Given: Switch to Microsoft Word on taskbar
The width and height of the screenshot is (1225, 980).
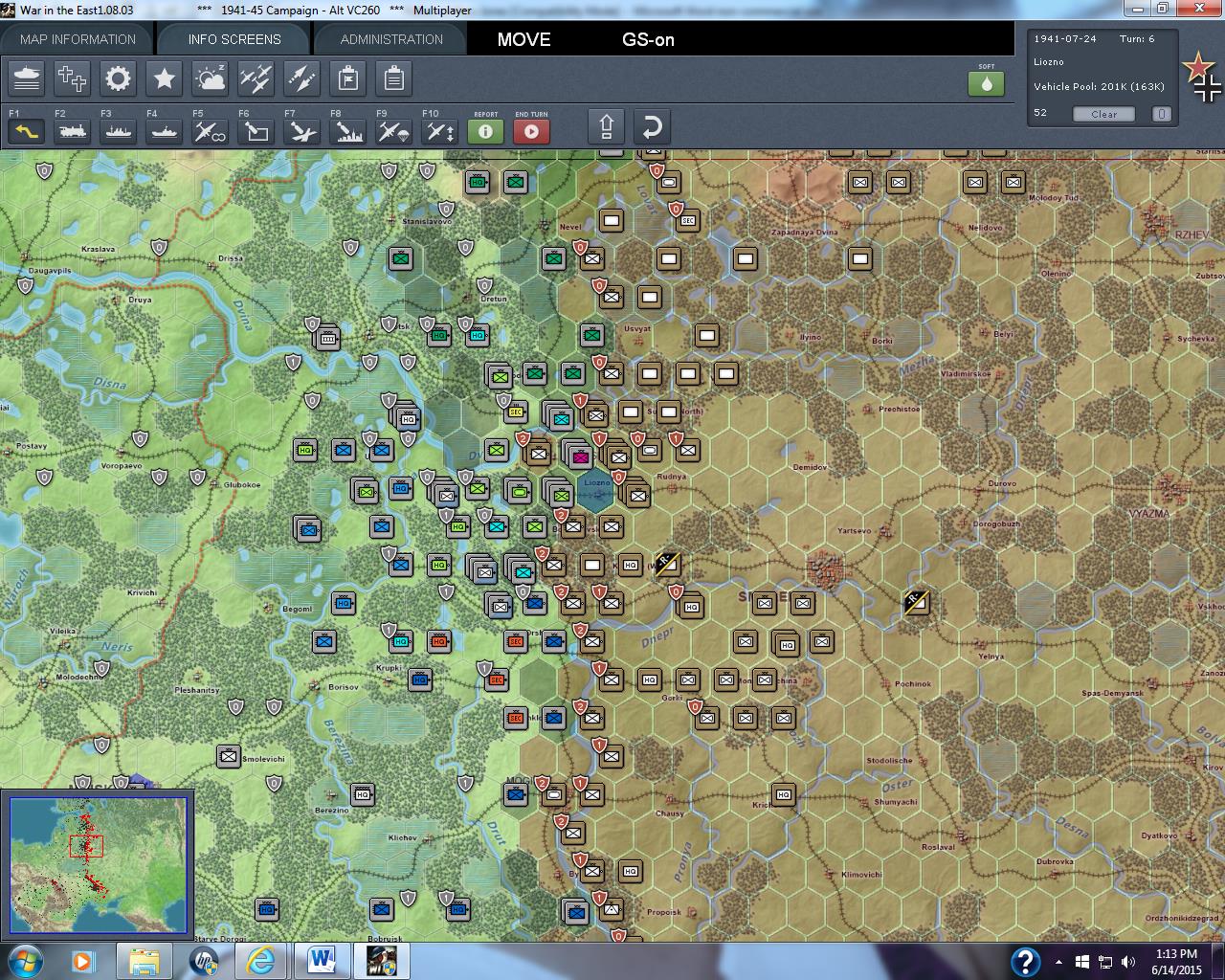Looking at the screenshot, I should [x=321, y=961].
